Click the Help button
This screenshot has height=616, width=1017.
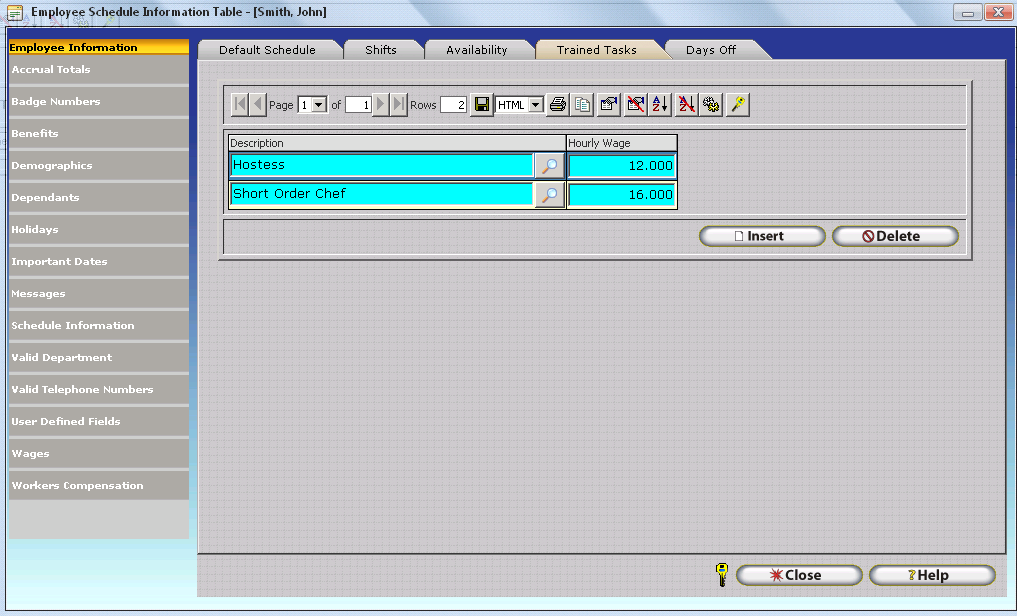(x=932, y=575)
